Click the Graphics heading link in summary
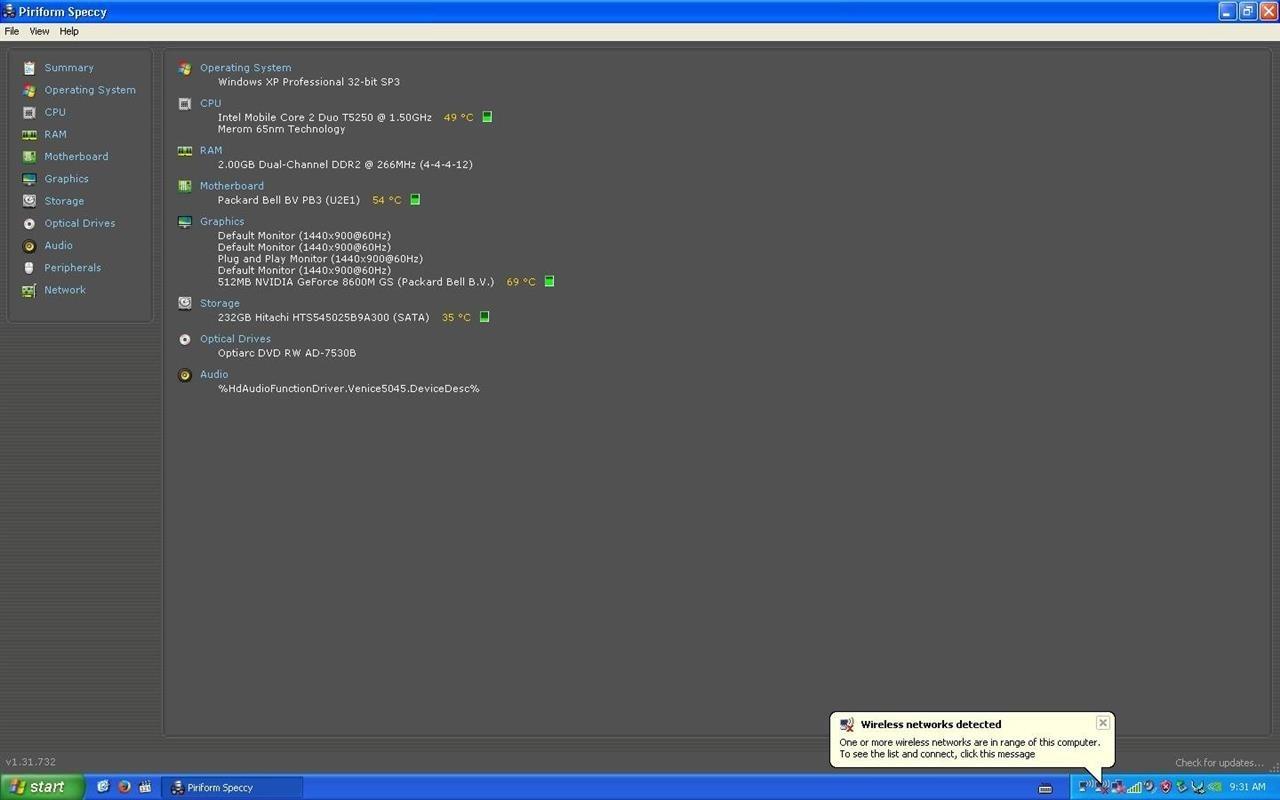 tap(222, 222)
